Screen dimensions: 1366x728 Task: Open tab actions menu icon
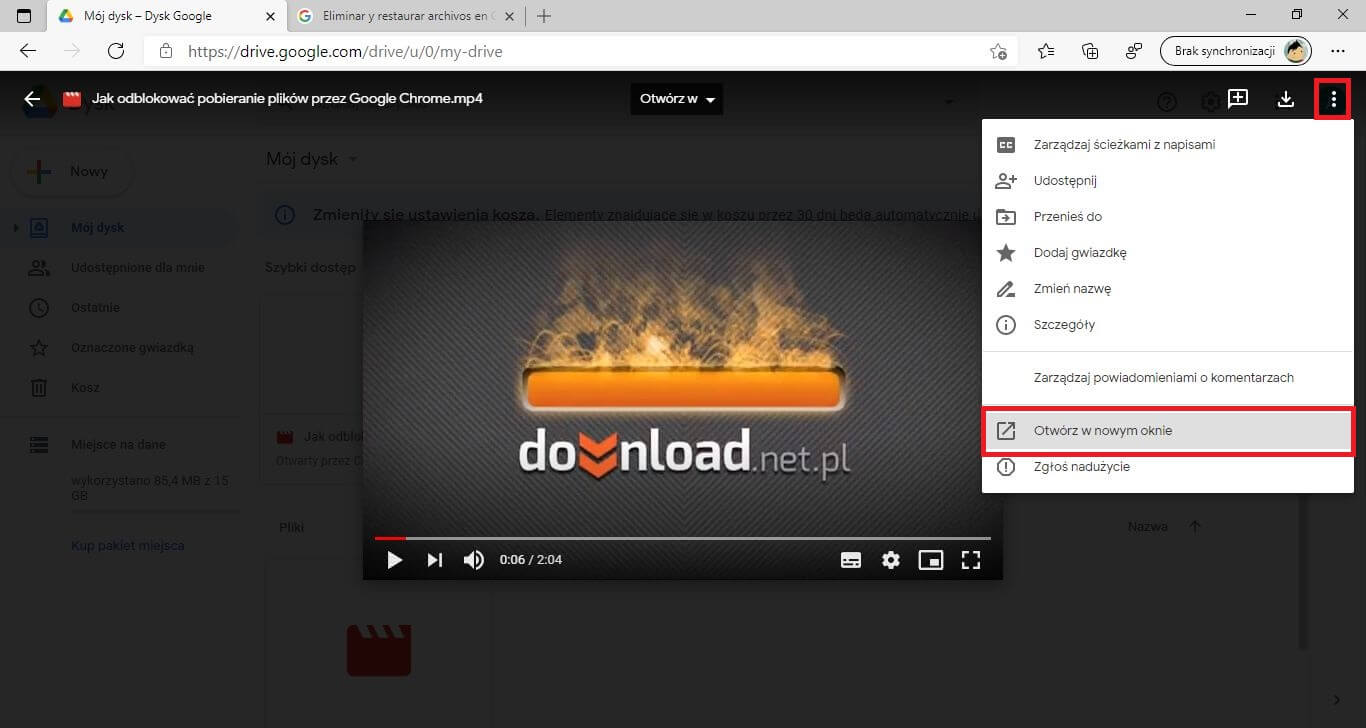click(x=23, y=16)
